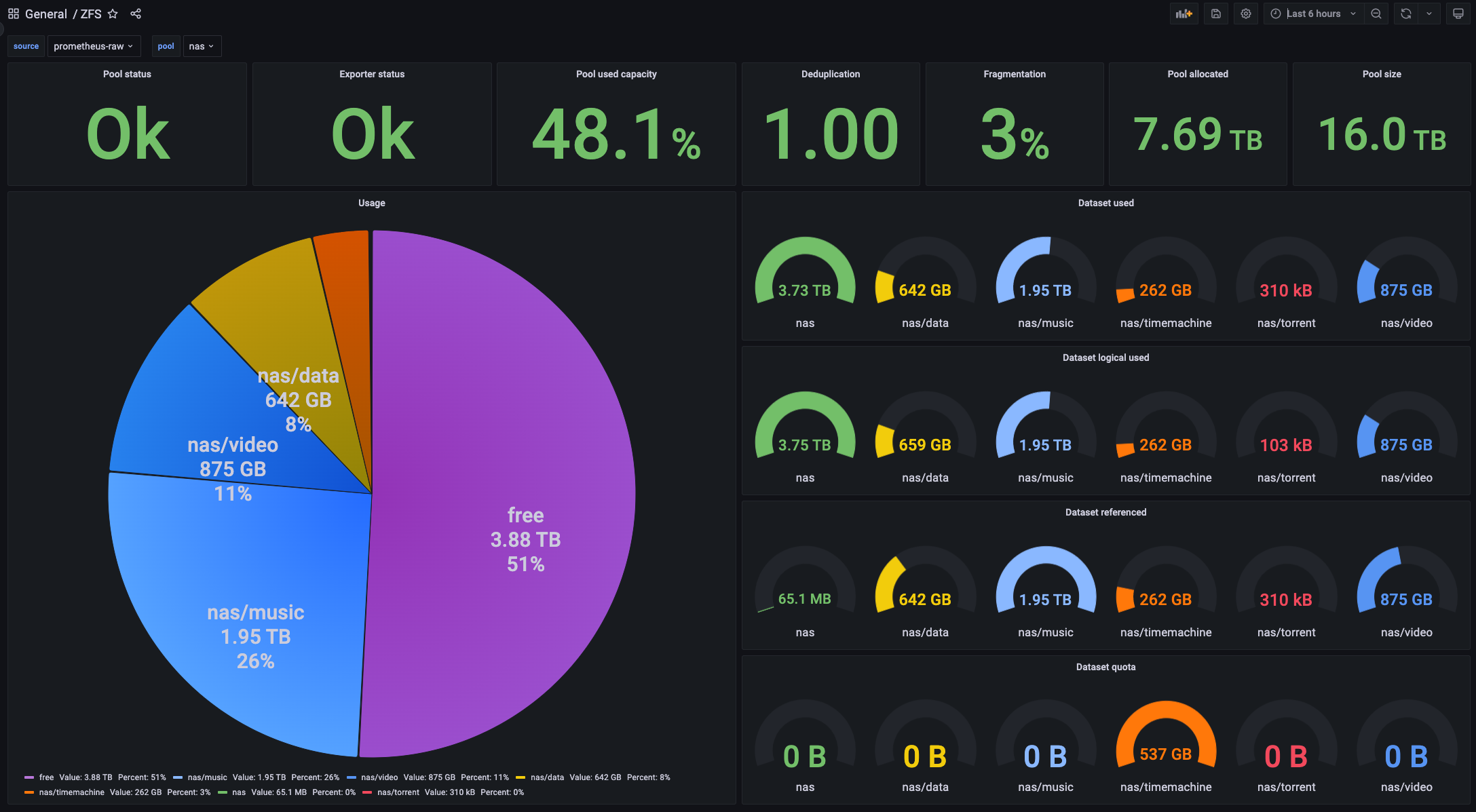This screenshot has width=1476, height=812.
Task: Open the prometheus-raw source dropdown
Action: coord(94,46)
